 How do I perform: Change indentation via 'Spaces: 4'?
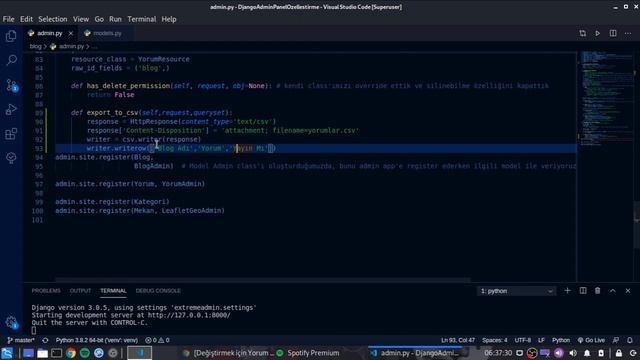pyautogui.click(x=495, y=340)
